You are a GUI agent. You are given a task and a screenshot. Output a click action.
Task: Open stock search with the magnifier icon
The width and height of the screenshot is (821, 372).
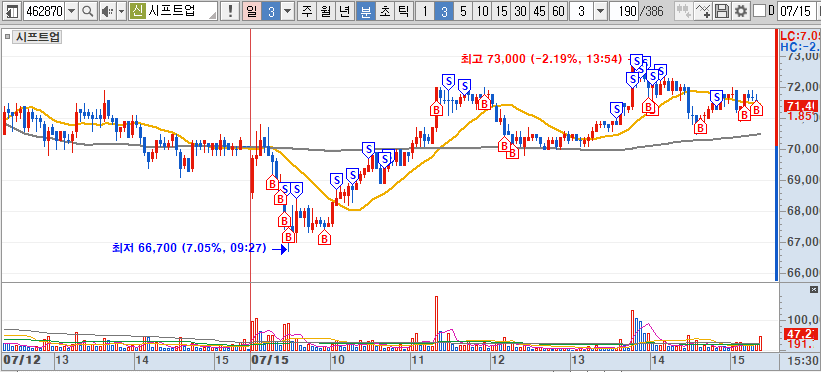[87, 10]
